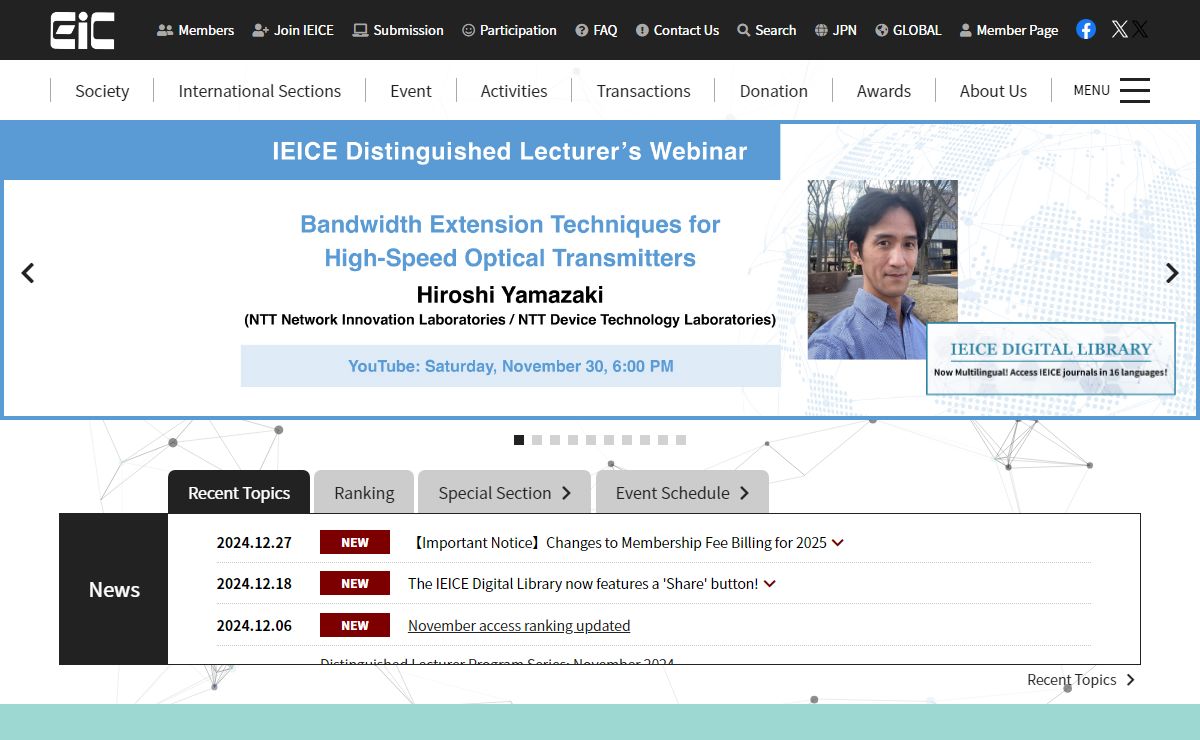The image size is (1200, 740).
Task: Go to previous carousel slide arrow
Action: tap(28, 272)
